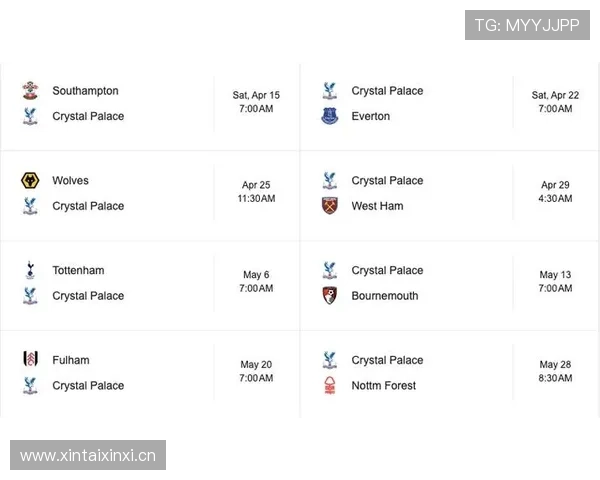The width and height of the screenshot is (600, 480).
Task: Select the Nottm Forest team name
Action: point(384,387)
